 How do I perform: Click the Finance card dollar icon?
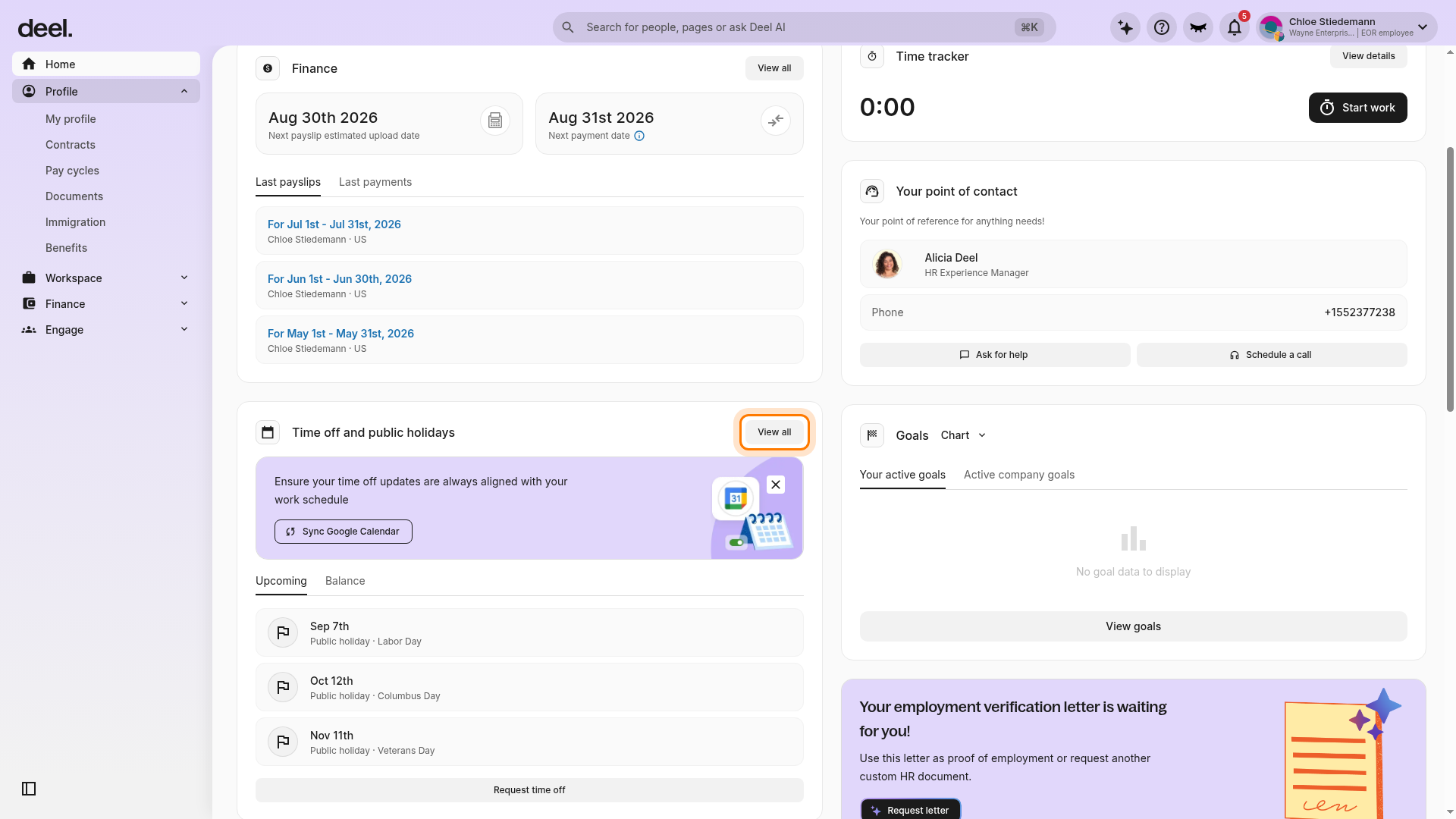(x=268, y=68)
